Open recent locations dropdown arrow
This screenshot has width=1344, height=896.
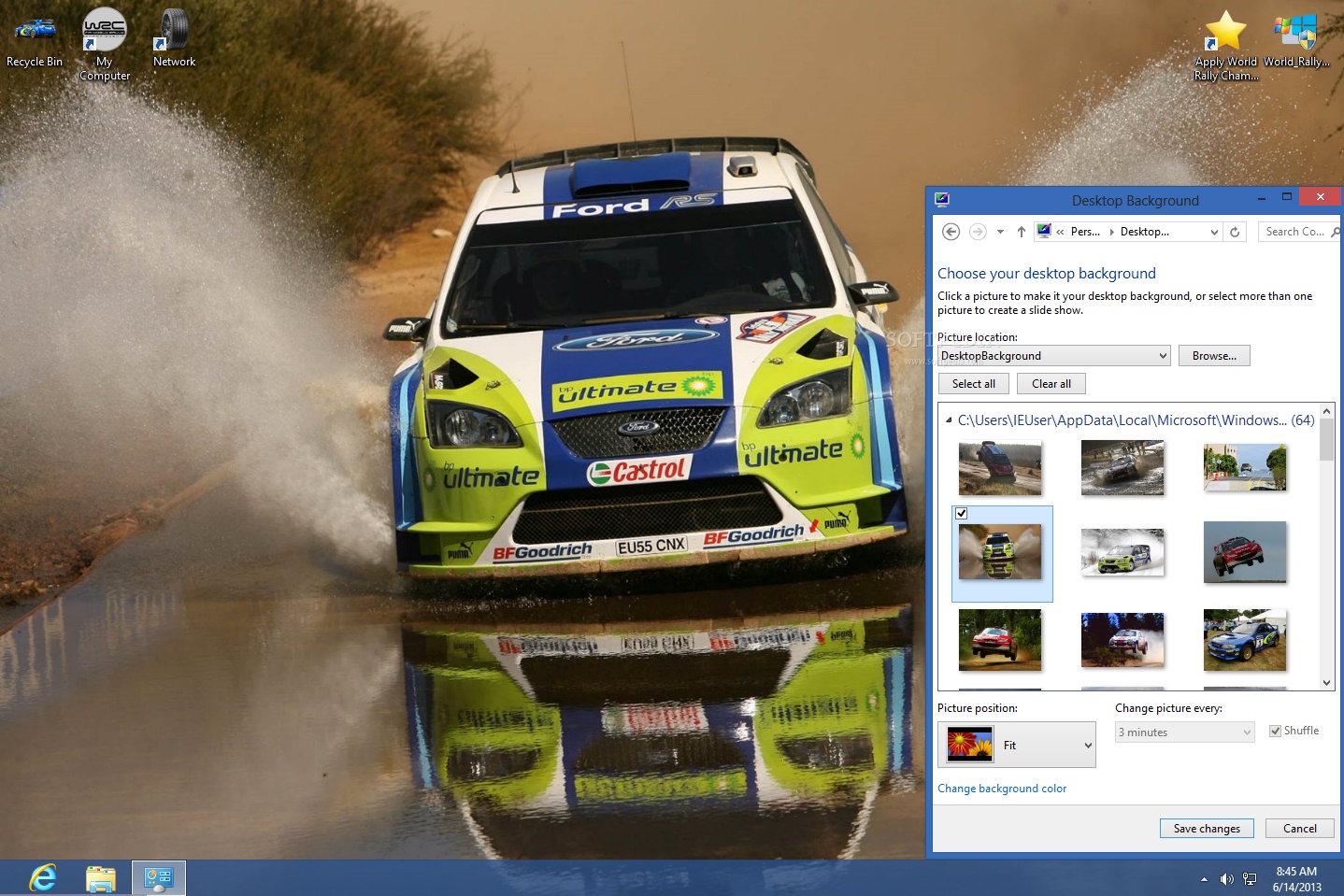1000,232
